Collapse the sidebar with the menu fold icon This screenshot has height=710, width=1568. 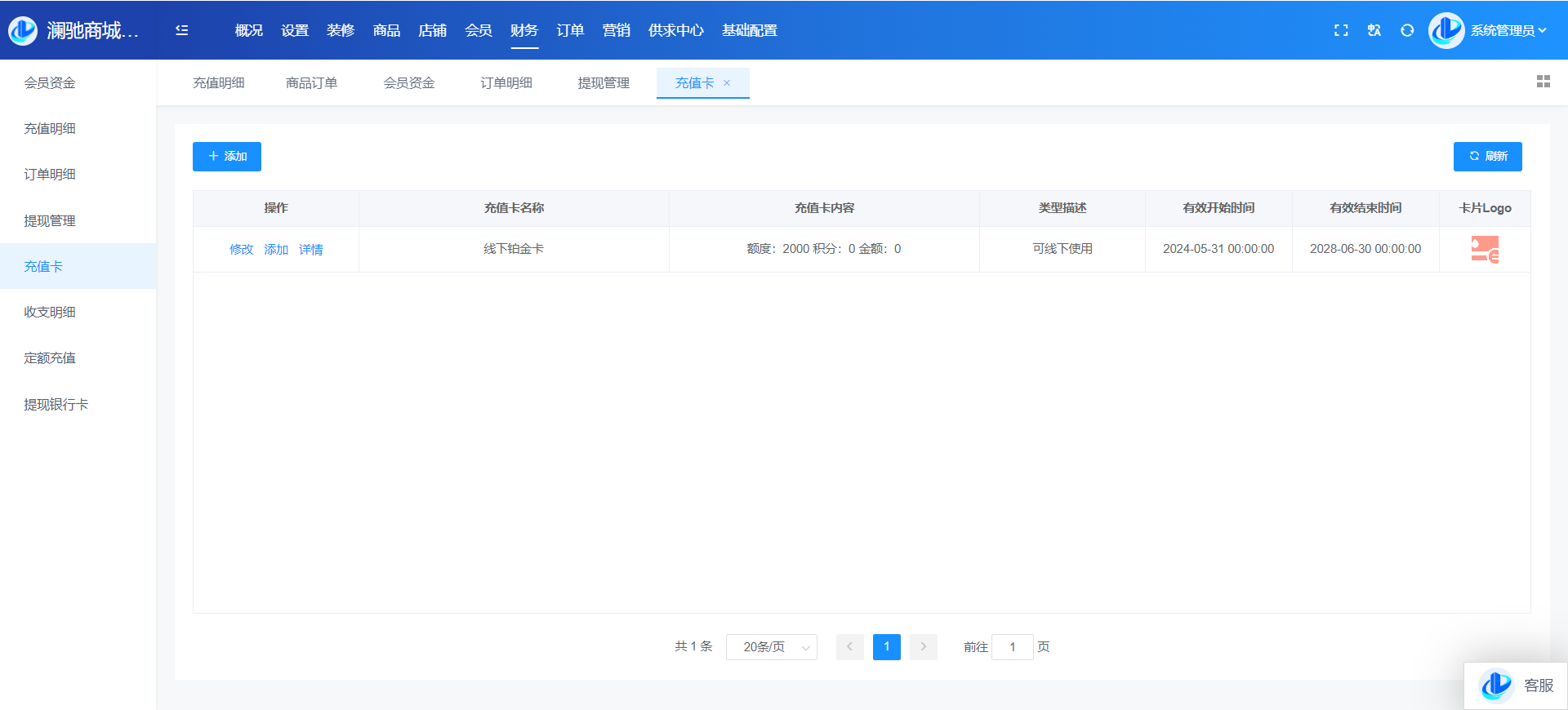coord(182,30)
